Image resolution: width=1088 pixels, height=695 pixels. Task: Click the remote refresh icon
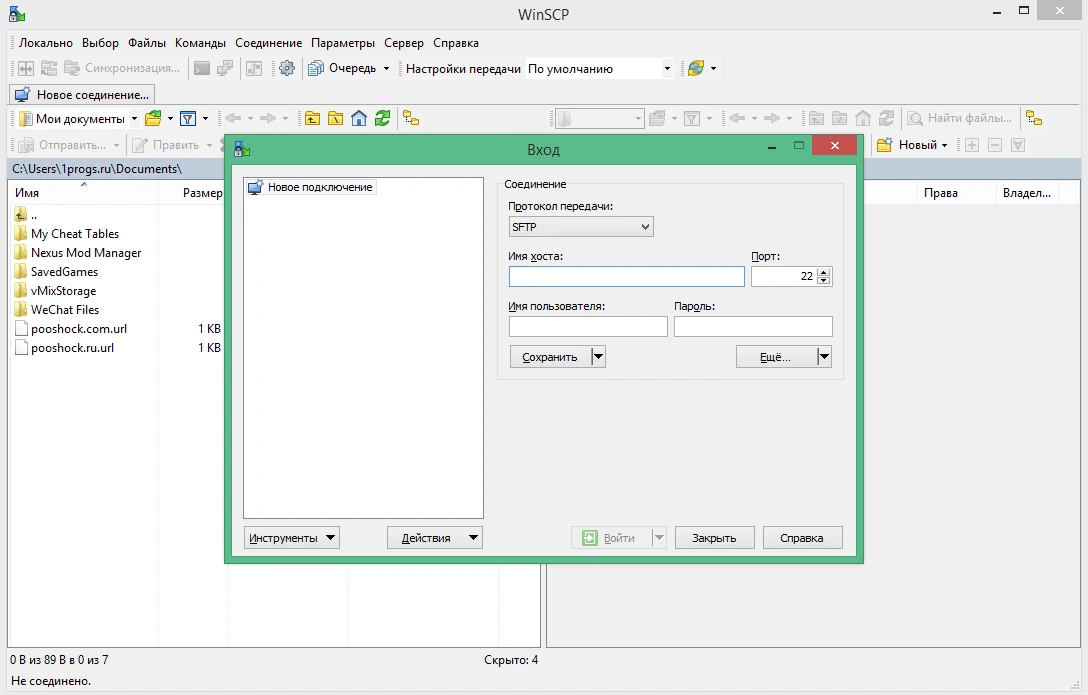coord(886,119)
